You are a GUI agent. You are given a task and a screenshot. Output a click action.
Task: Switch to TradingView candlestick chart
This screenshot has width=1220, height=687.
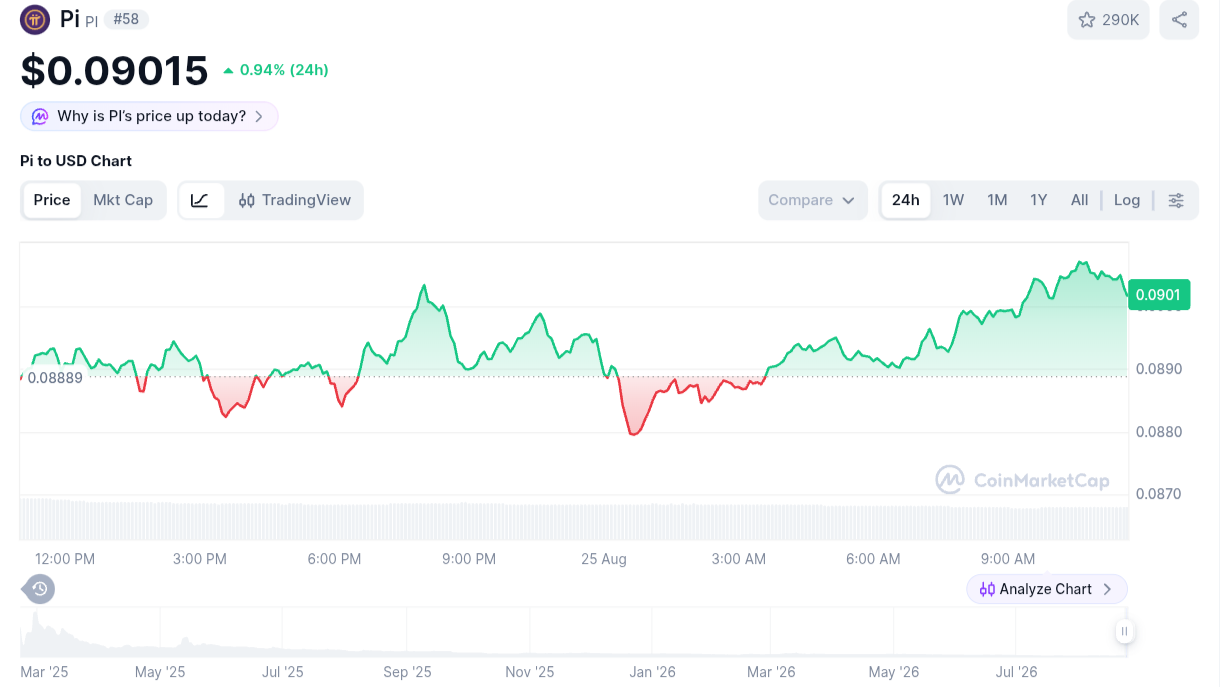[x=295, y=200]
